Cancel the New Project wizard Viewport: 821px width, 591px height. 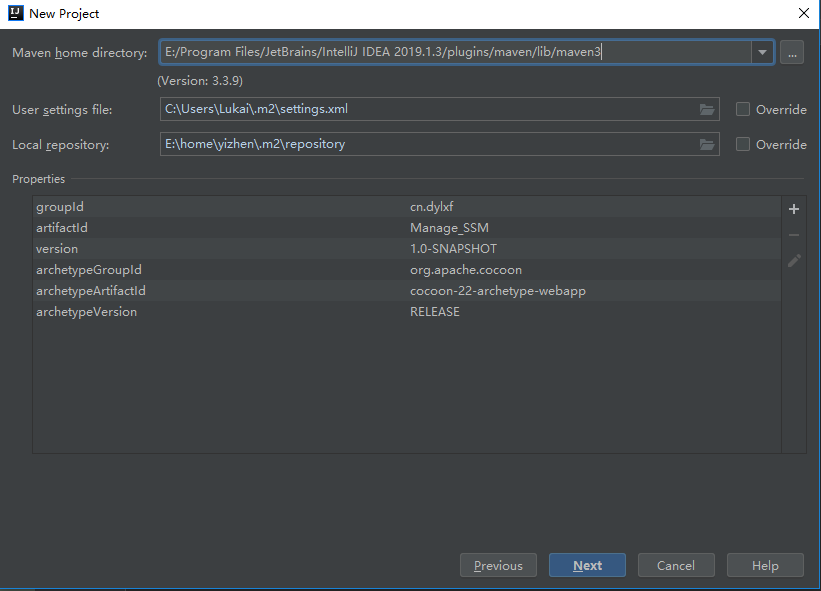coord(676,565)
